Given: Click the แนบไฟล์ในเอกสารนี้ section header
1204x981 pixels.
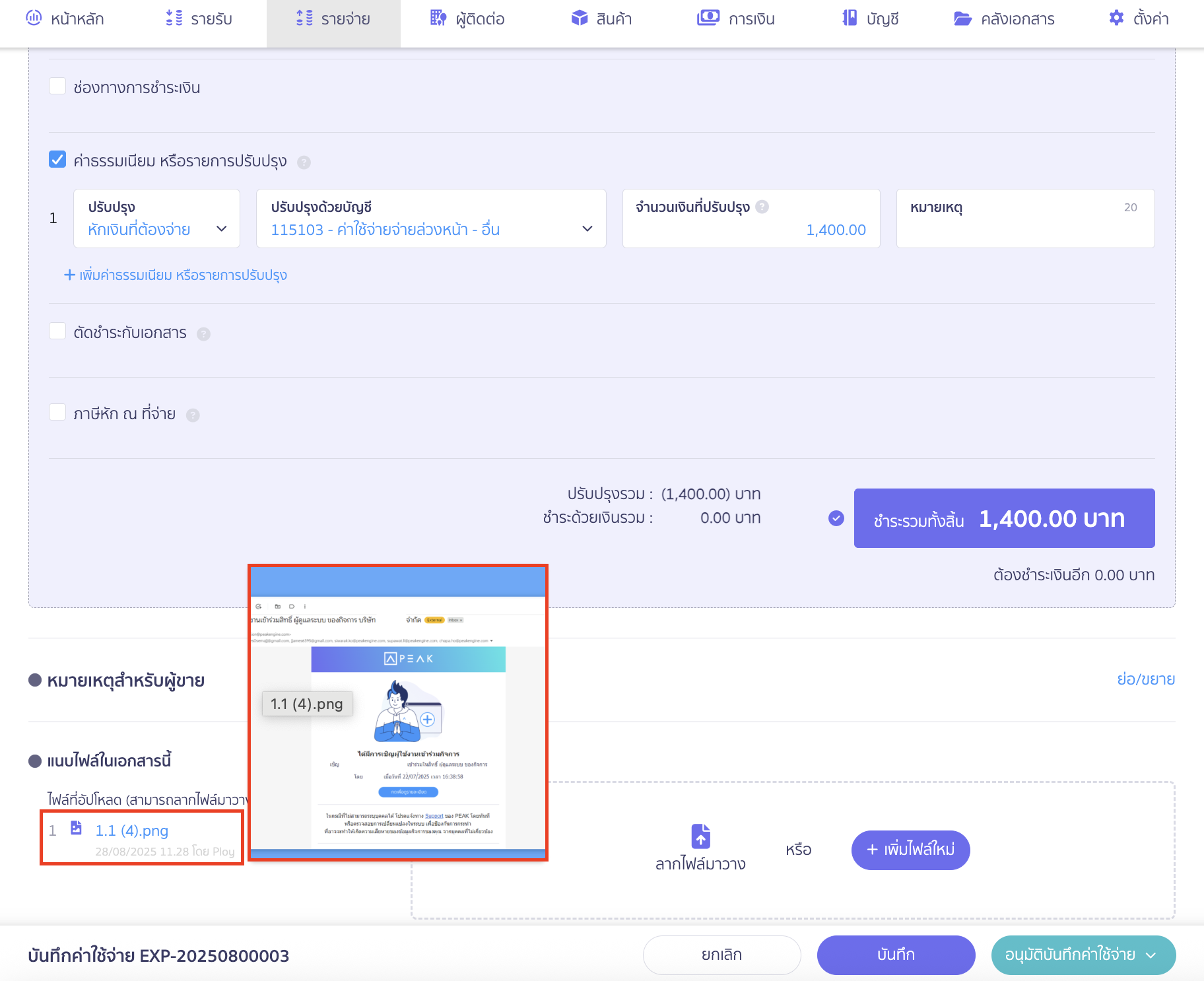Looking at the screenshot, I should 109,761.
